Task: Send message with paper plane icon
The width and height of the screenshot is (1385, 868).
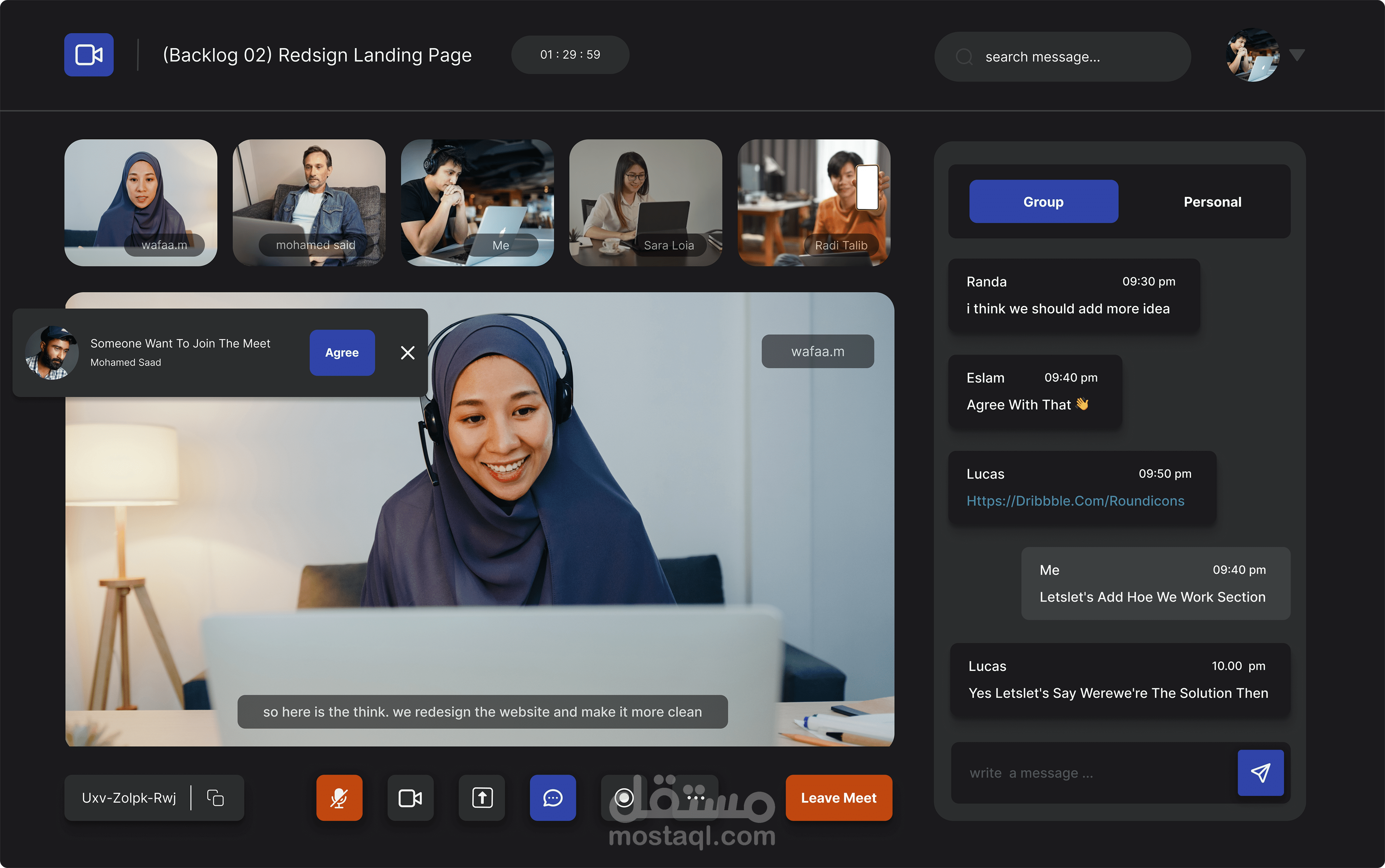Action: [x=1260, y=772]
